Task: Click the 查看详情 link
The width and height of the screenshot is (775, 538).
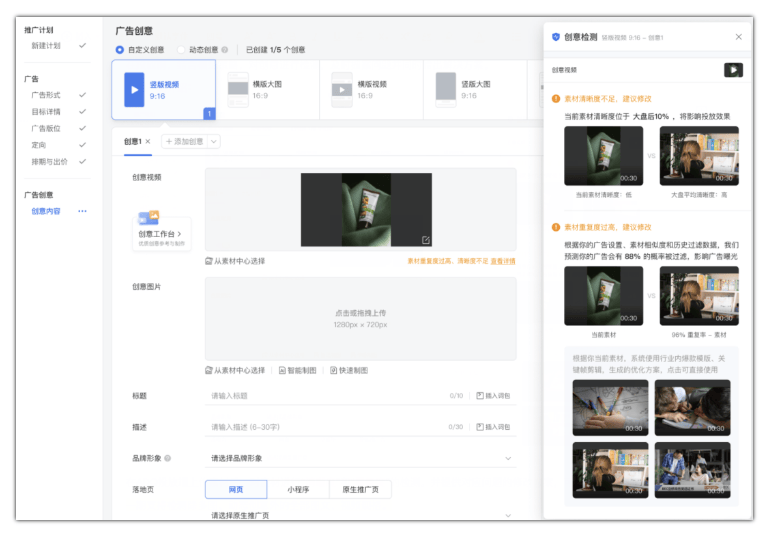Action: 503,261
